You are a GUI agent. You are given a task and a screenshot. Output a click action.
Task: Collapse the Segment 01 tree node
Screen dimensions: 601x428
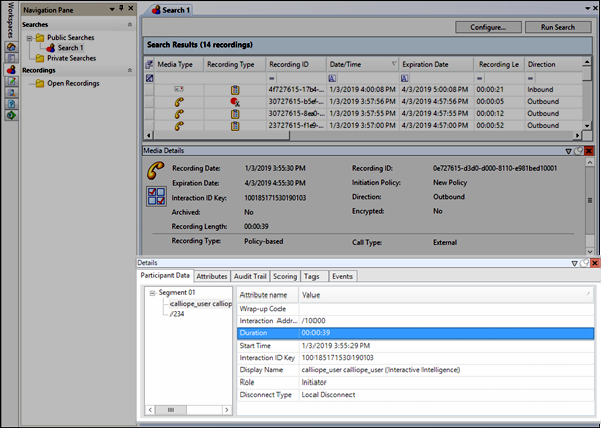coord(150,292)
